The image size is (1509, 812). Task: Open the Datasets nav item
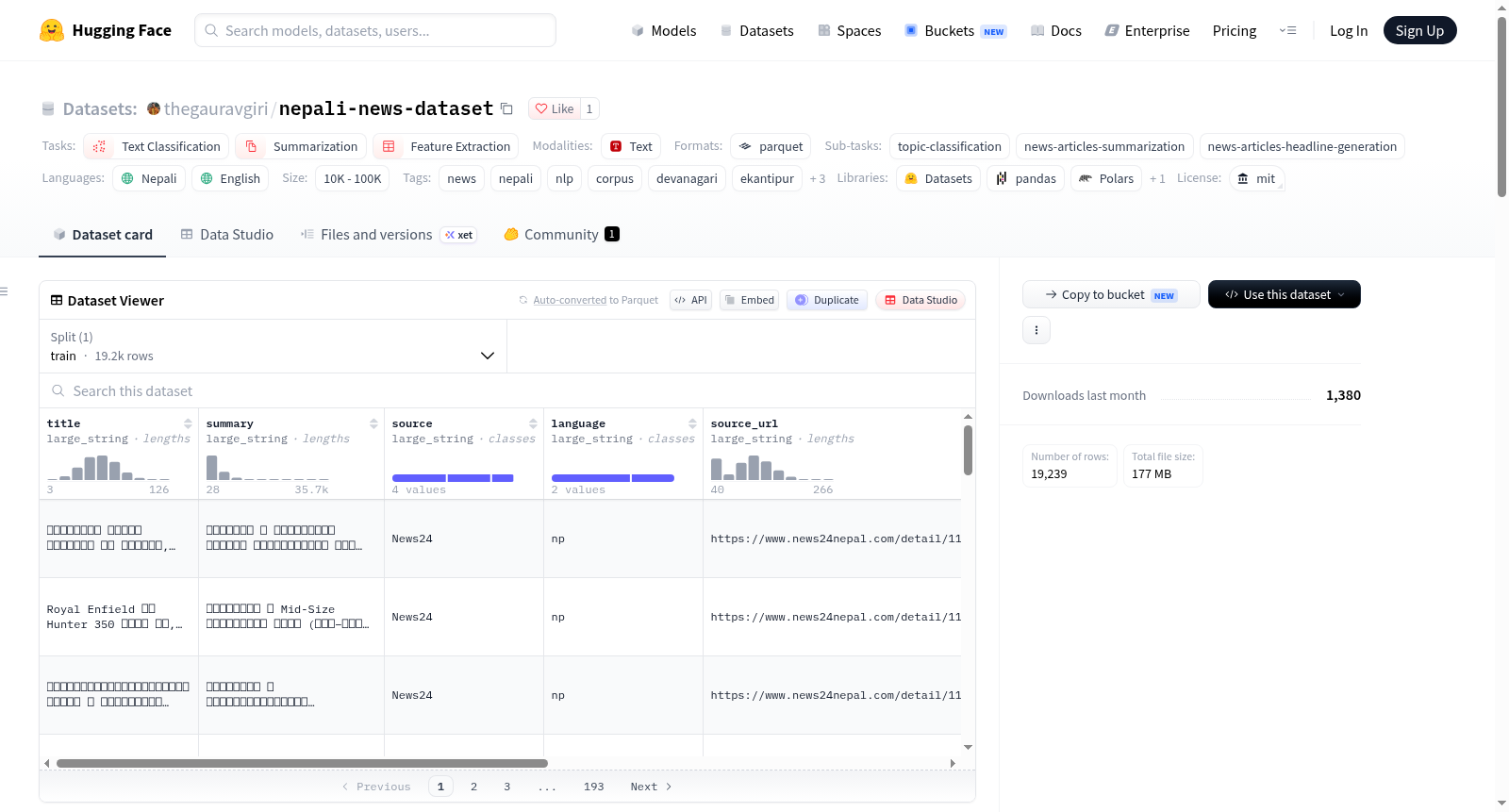tap(757, 30)
